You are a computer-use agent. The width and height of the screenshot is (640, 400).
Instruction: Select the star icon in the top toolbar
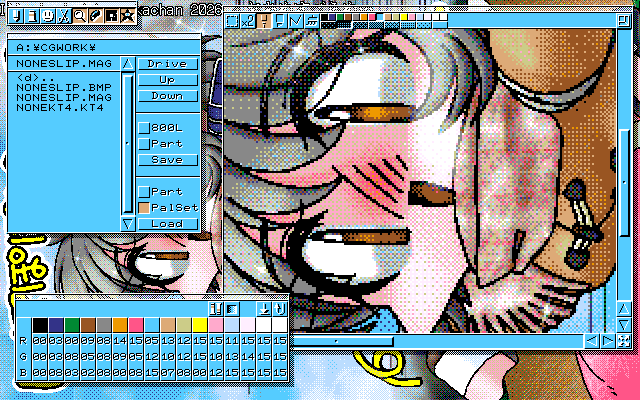127,15
